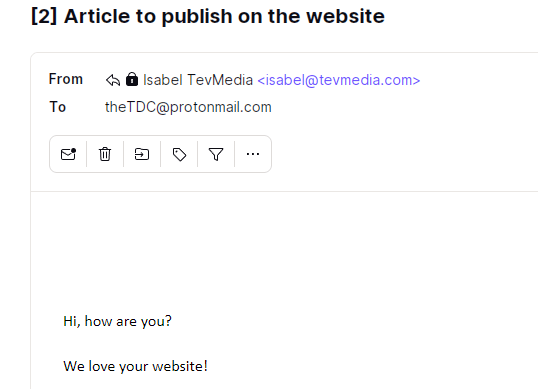538x389 pixels.
Task: Click the replied arrow icon beside sender
Action: pyautogui.click(x=113, y=80)
